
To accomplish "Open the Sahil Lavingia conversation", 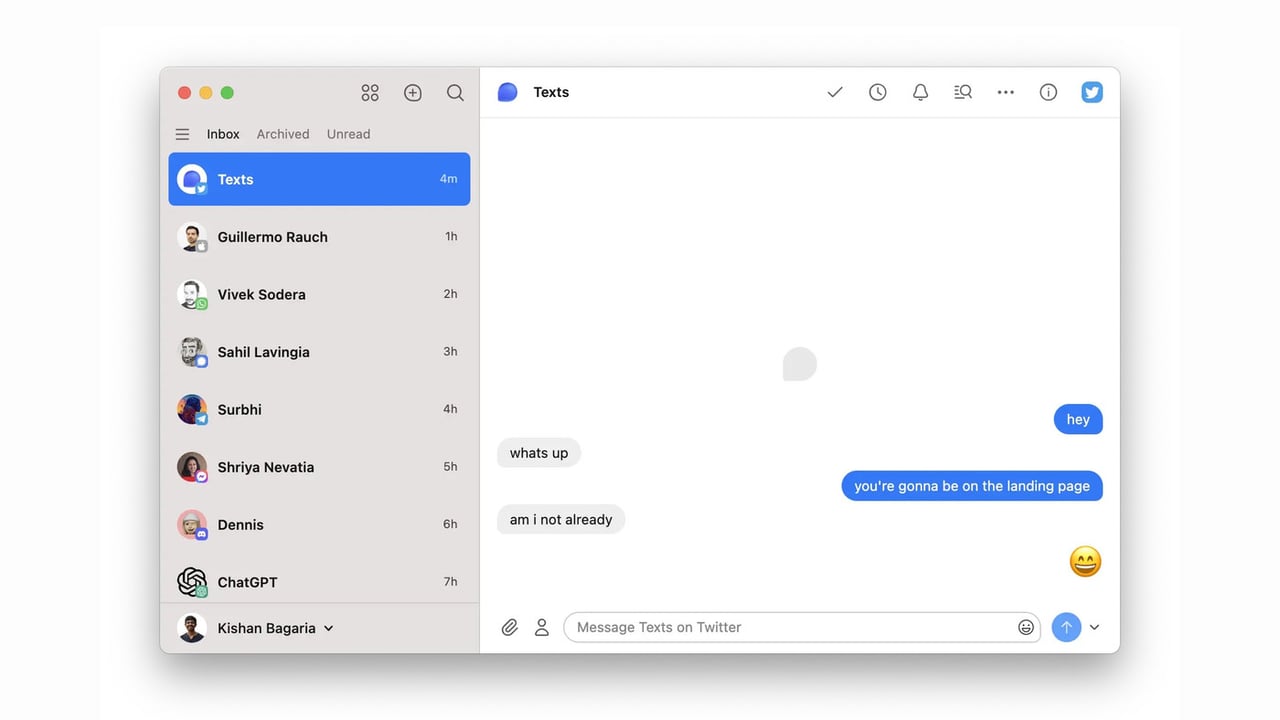I will point(319,352).
